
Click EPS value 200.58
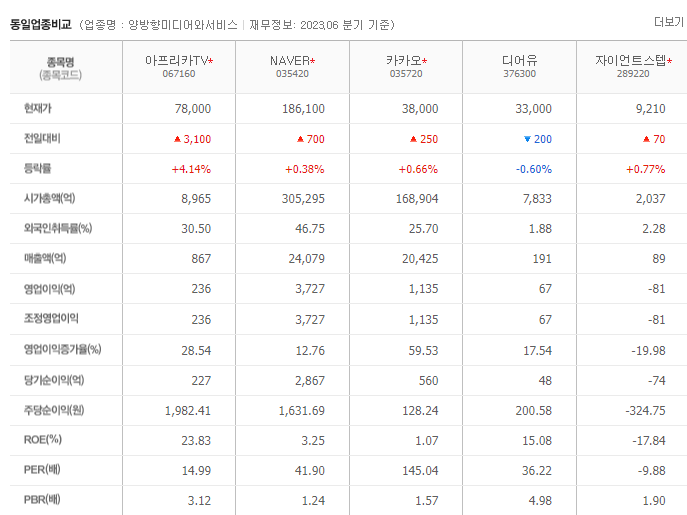coord(534,411)
